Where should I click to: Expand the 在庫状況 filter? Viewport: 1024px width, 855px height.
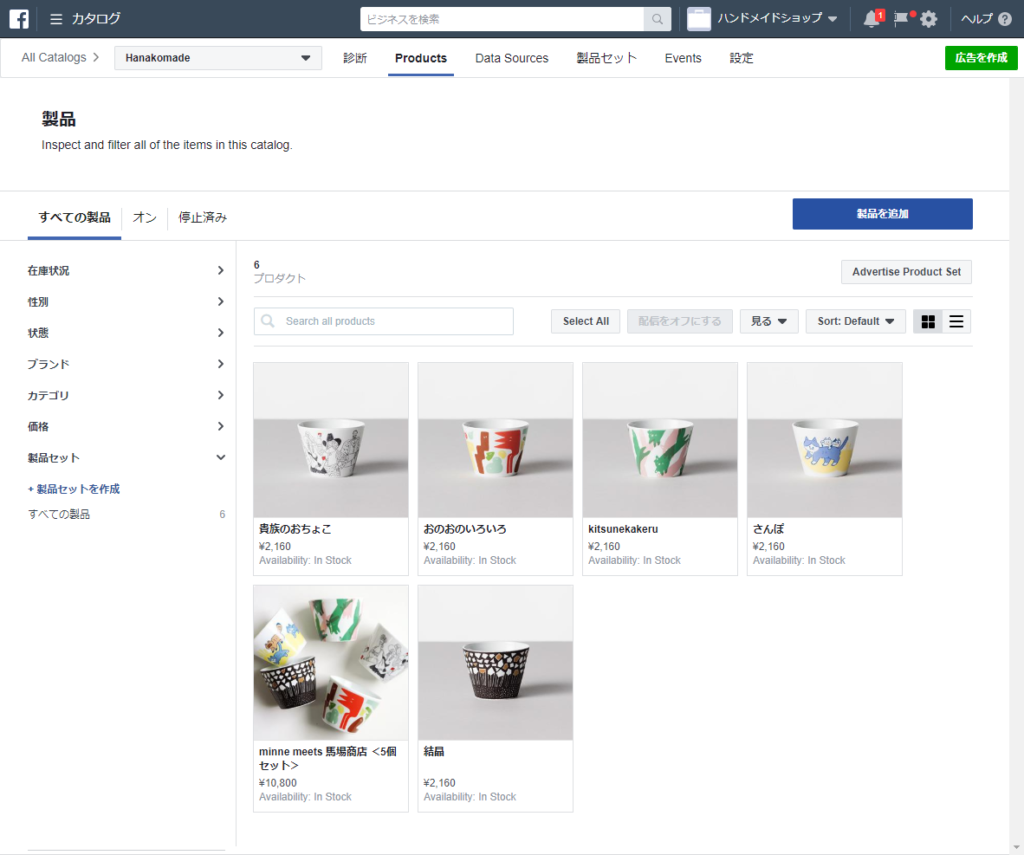click(x=126, y=270)
